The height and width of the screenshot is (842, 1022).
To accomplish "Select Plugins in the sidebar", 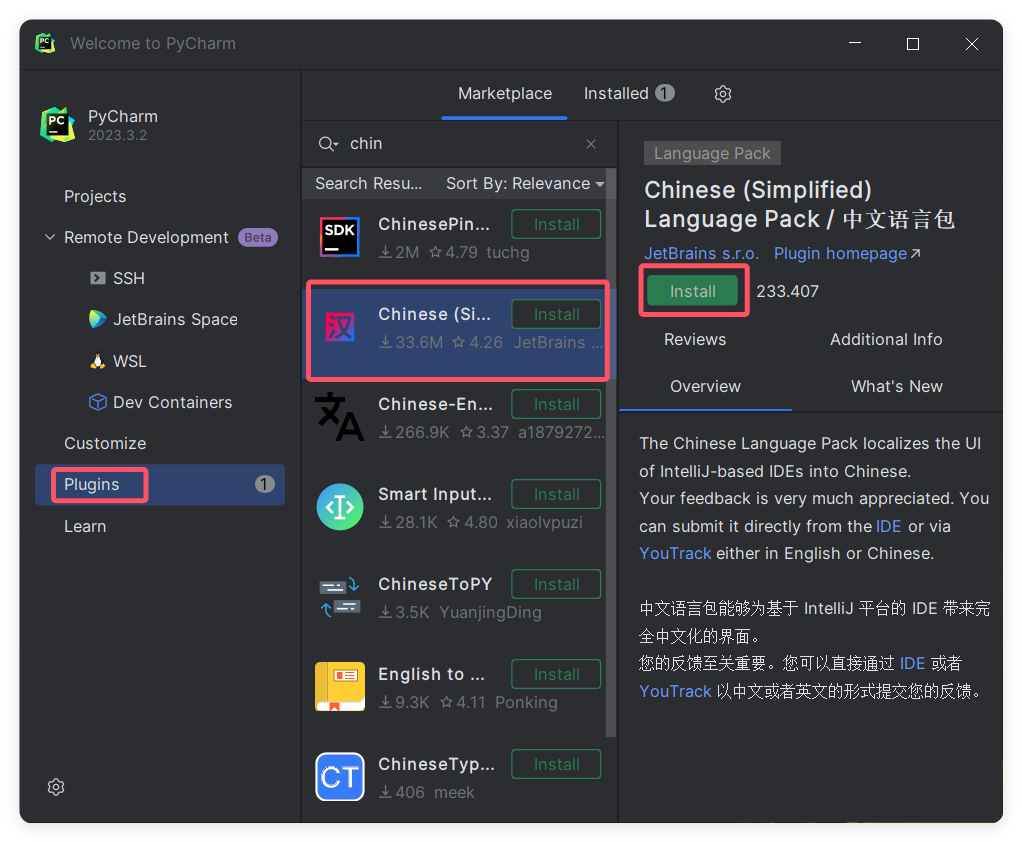I will (160, 484).
